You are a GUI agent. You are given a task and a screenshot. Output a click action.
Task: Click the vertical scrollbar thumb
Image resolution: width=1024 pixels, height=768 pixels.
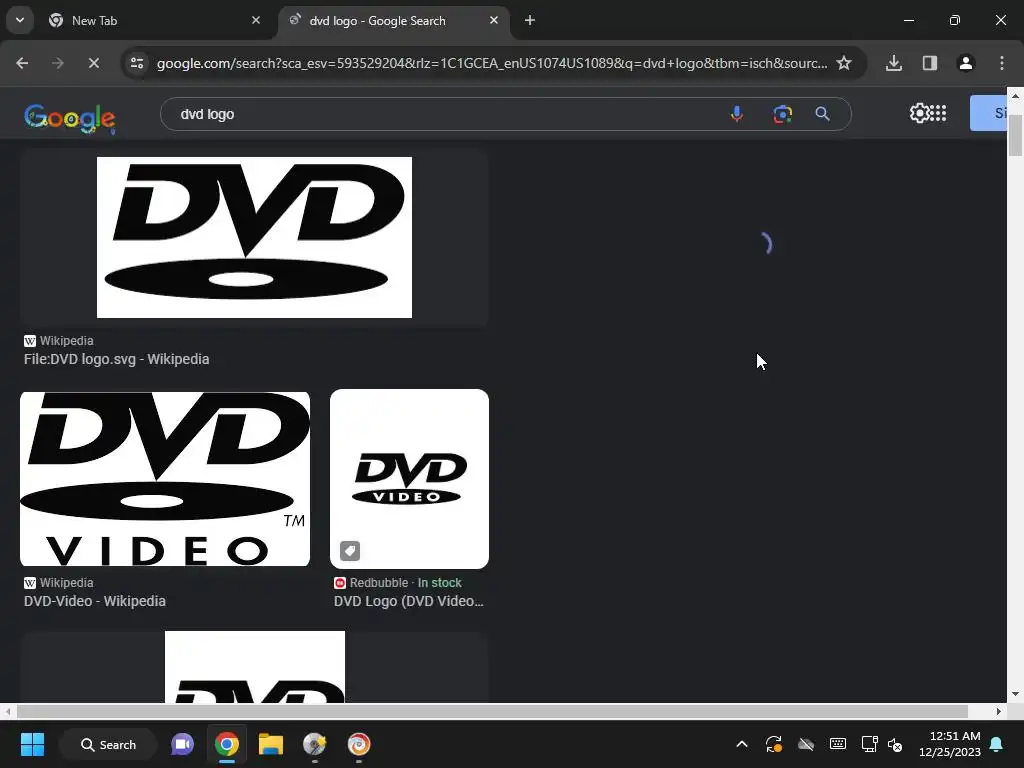[x=1015, y=135]
